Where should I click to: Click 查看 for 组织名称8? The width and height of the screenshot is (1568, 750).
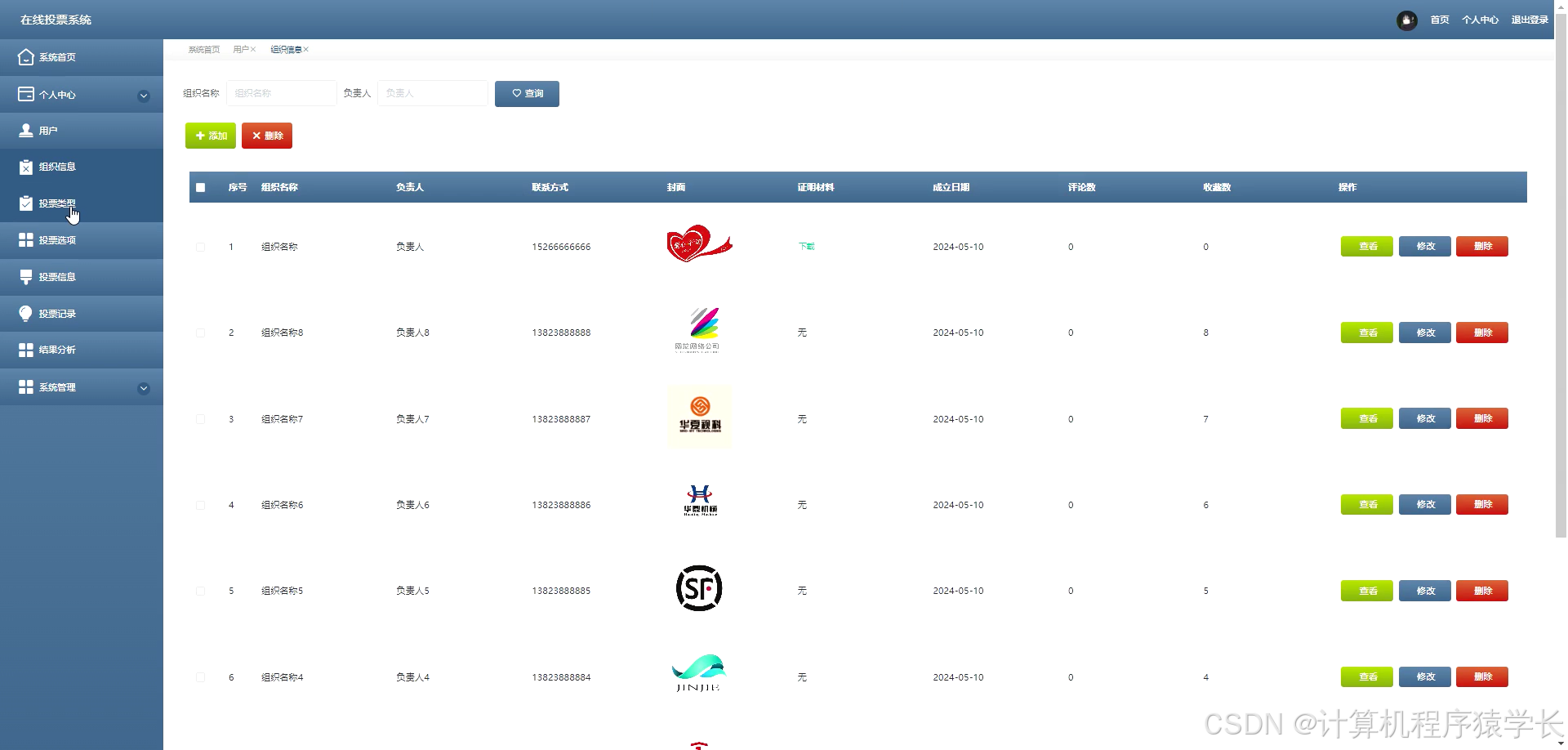[1367, 333]
